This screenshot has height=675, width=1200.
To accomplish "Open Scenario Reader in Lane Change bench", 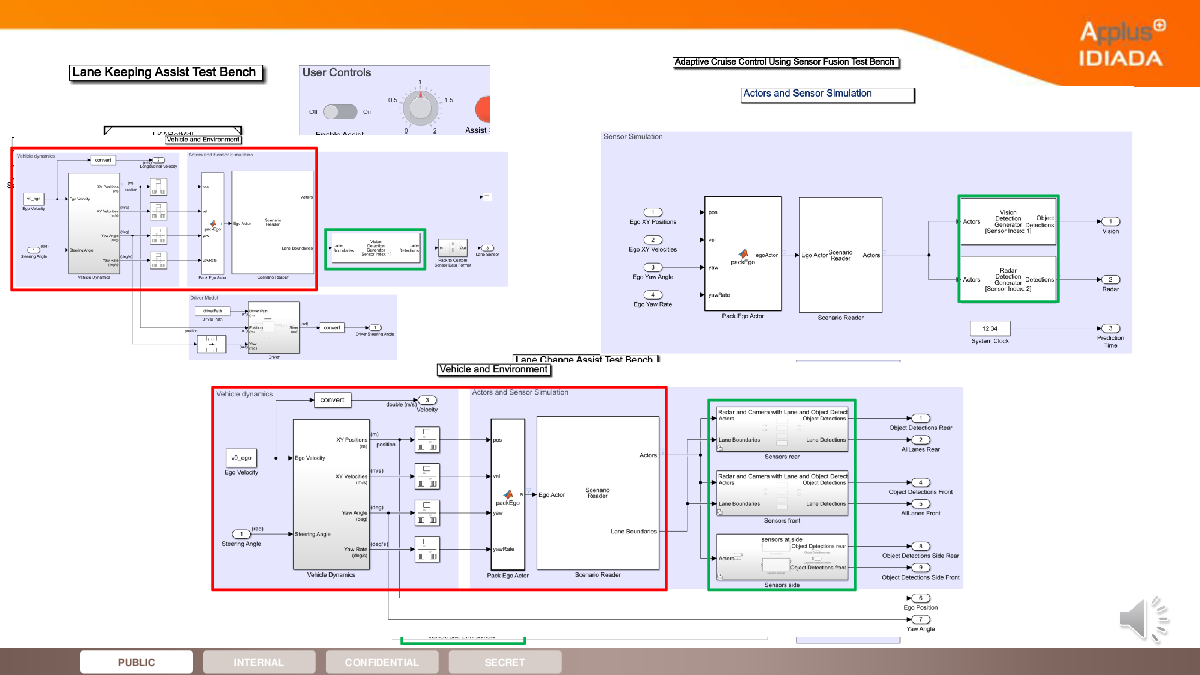I will click(598, 493).
